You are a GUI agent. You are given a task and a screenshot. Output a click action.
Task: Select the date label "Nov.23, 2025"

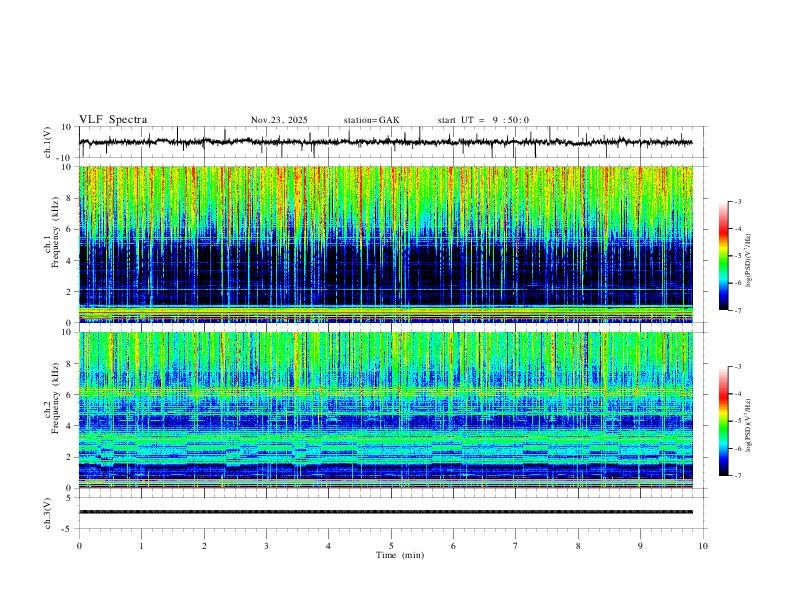279,120
